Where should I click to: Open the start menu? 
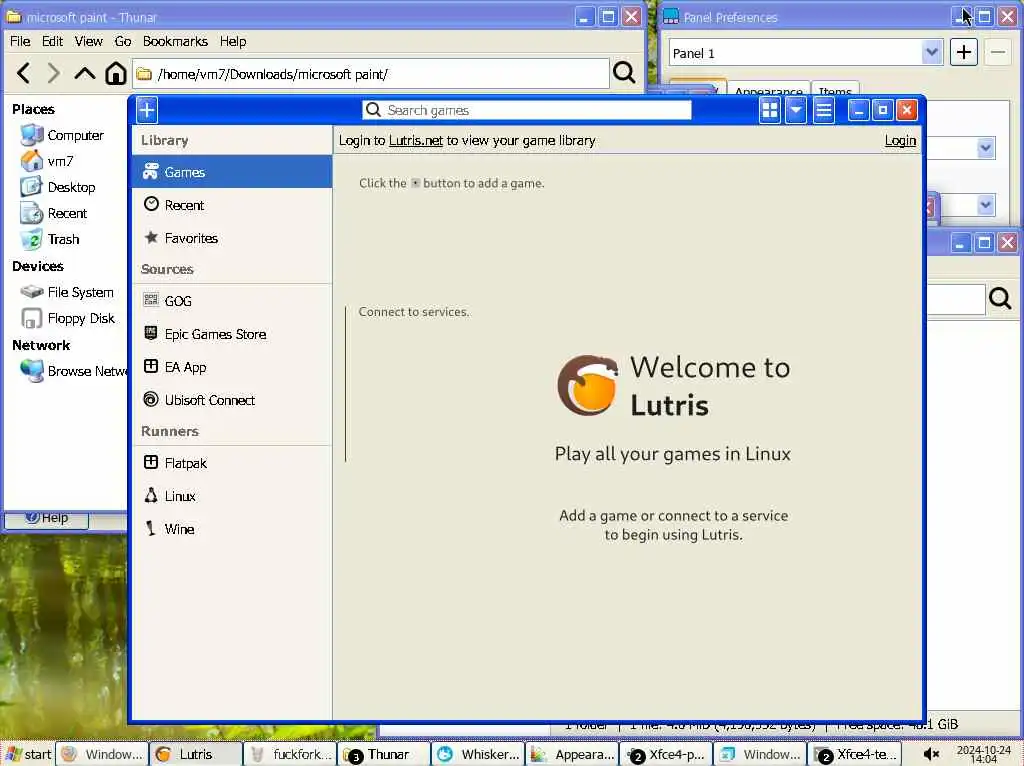(x=27, y=754)
